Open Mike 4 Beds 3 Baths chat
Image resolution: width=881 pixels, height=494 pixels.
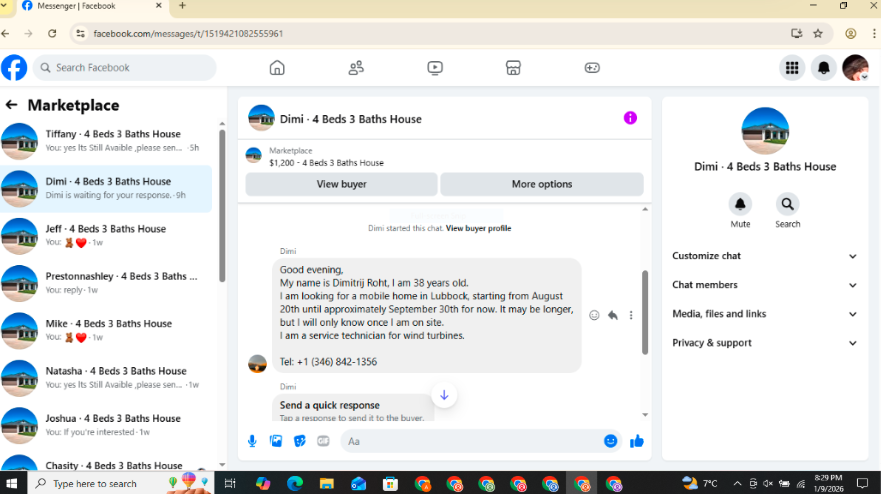pos(106,330)
